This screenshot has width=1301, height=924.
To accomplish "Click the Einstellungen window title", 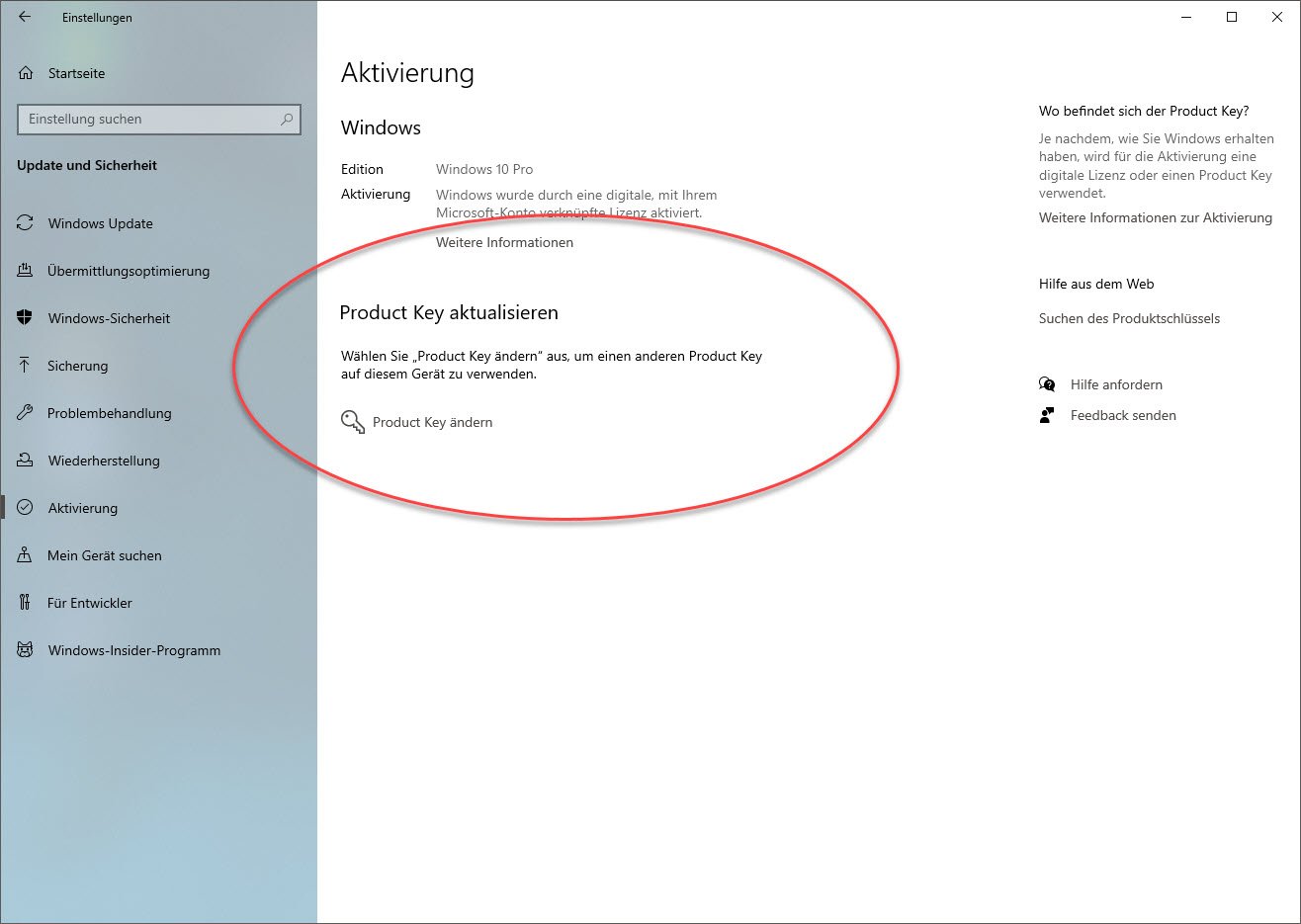I will pos(97,18).
